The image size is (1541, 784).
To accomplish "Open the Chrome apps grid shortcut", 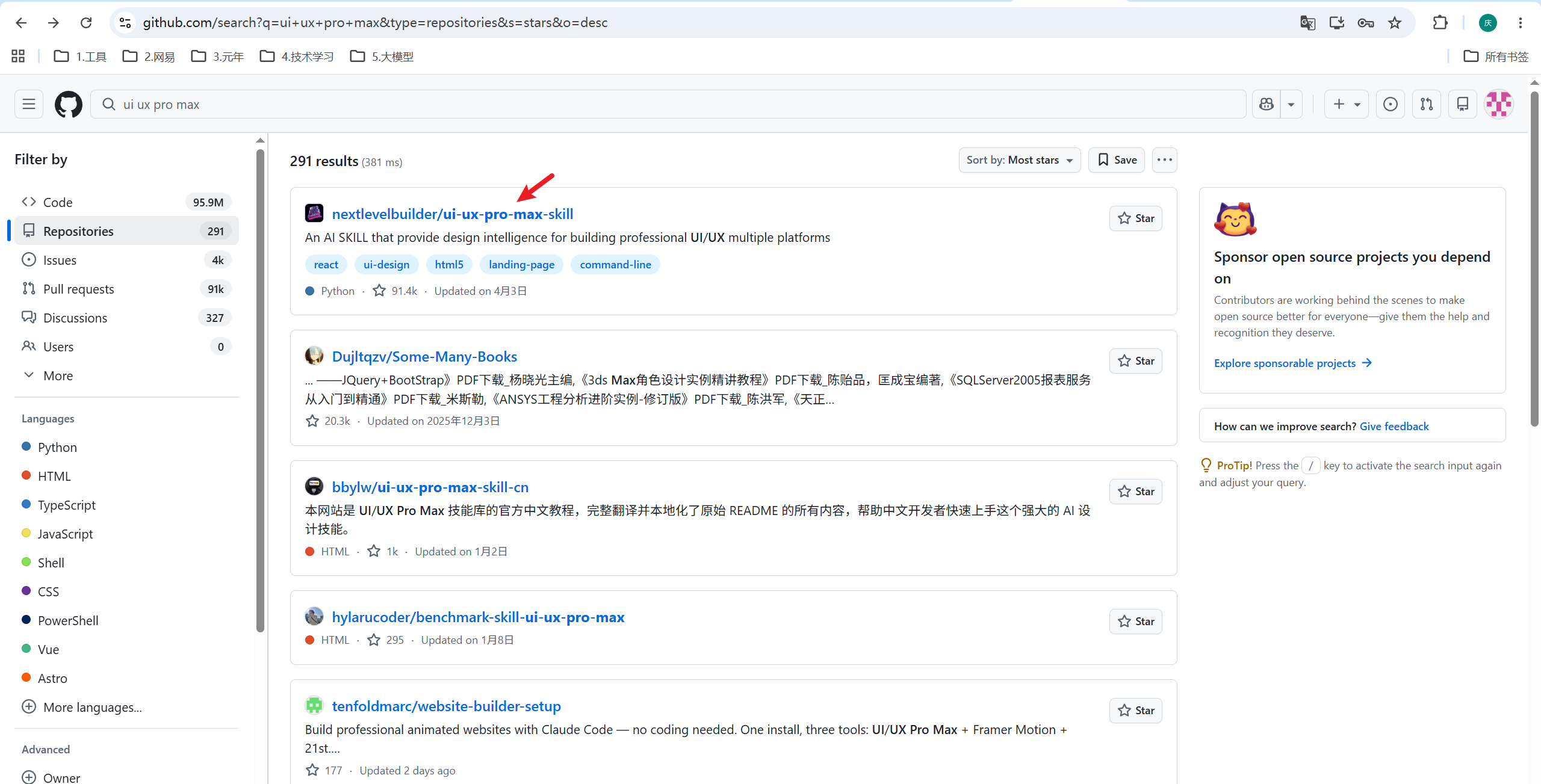I will pyautogui.click(x=18, y=56).
